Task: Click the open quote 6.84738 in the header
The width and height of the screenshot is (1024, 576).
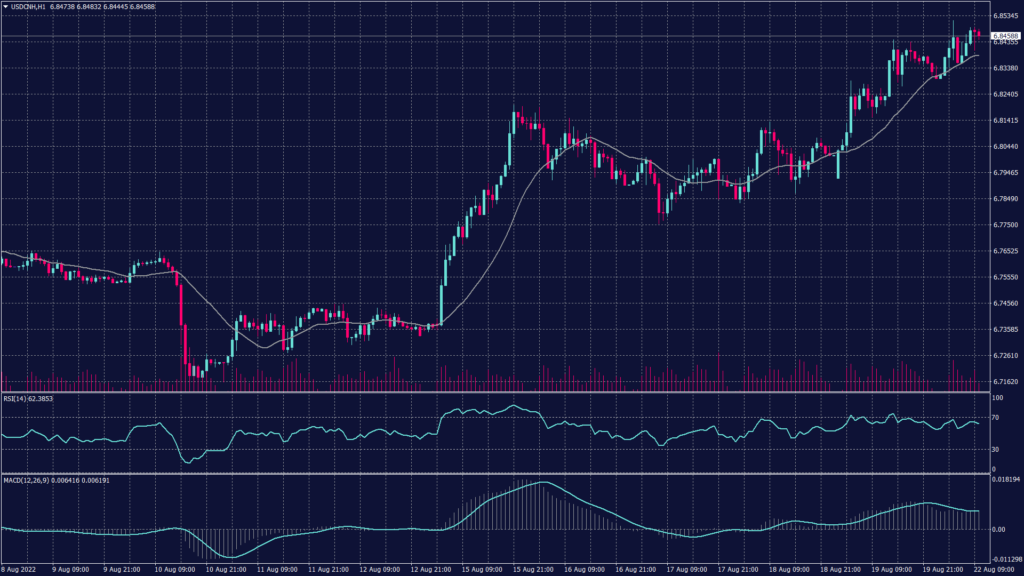Action: (x=62, y=6)
